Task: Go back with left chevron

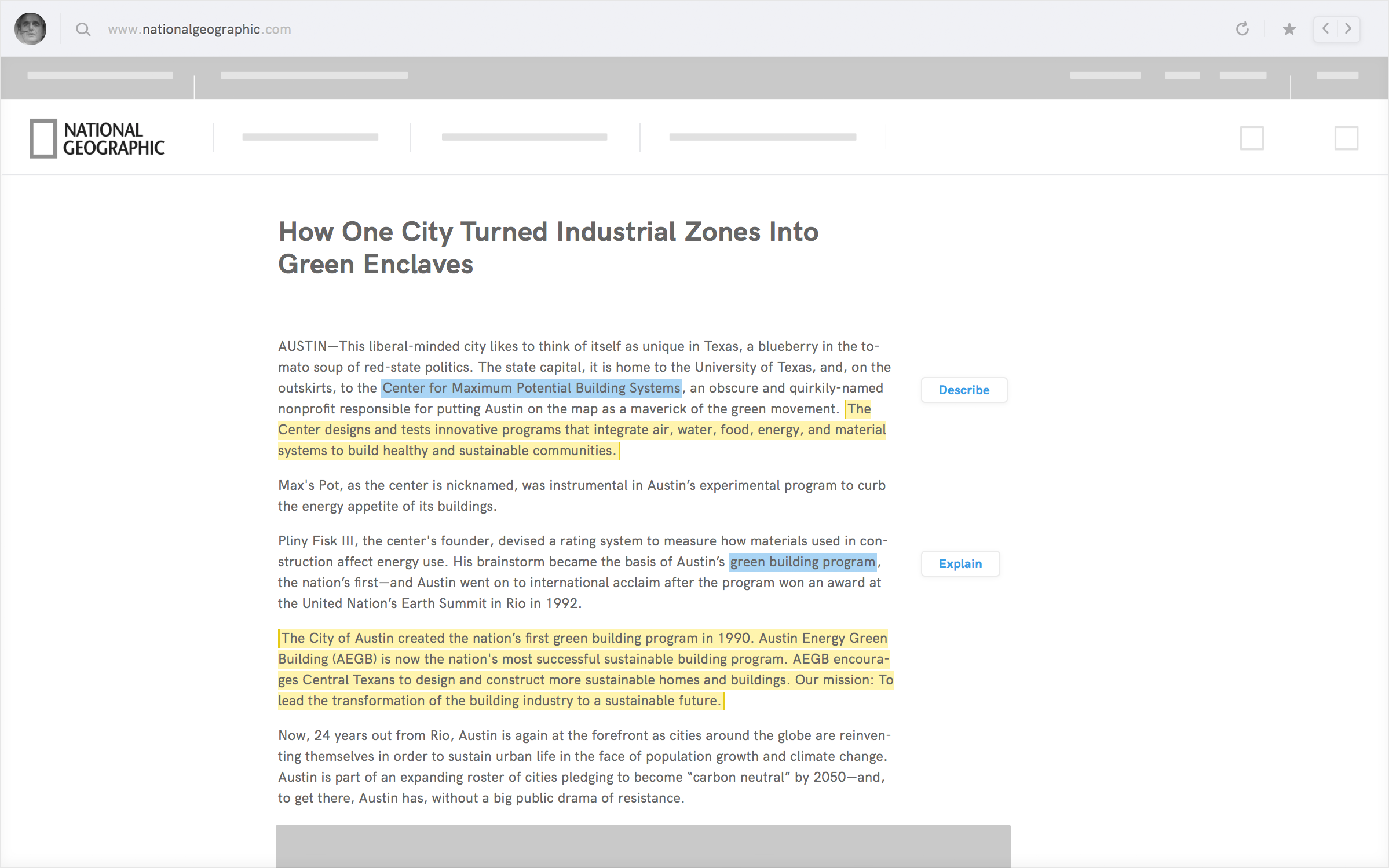Action: tap(1325, 29)
